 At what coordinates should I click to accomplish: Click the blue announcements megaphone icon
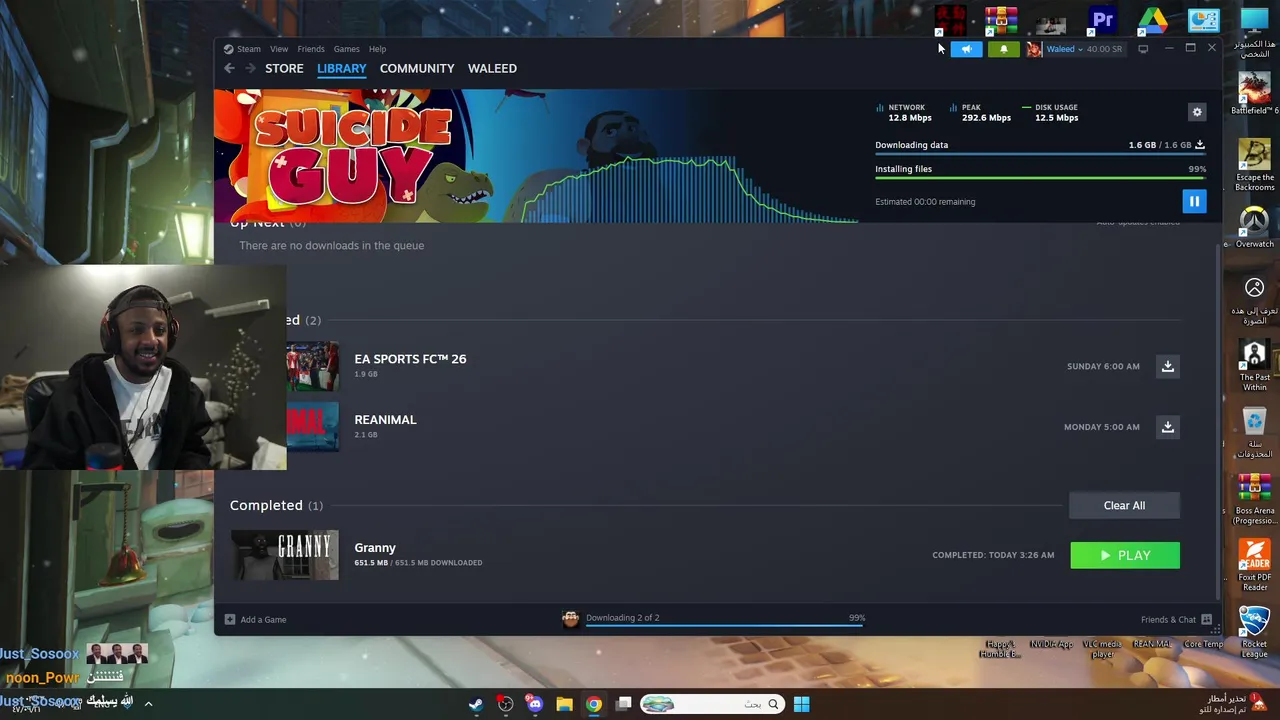pos(966,49)
